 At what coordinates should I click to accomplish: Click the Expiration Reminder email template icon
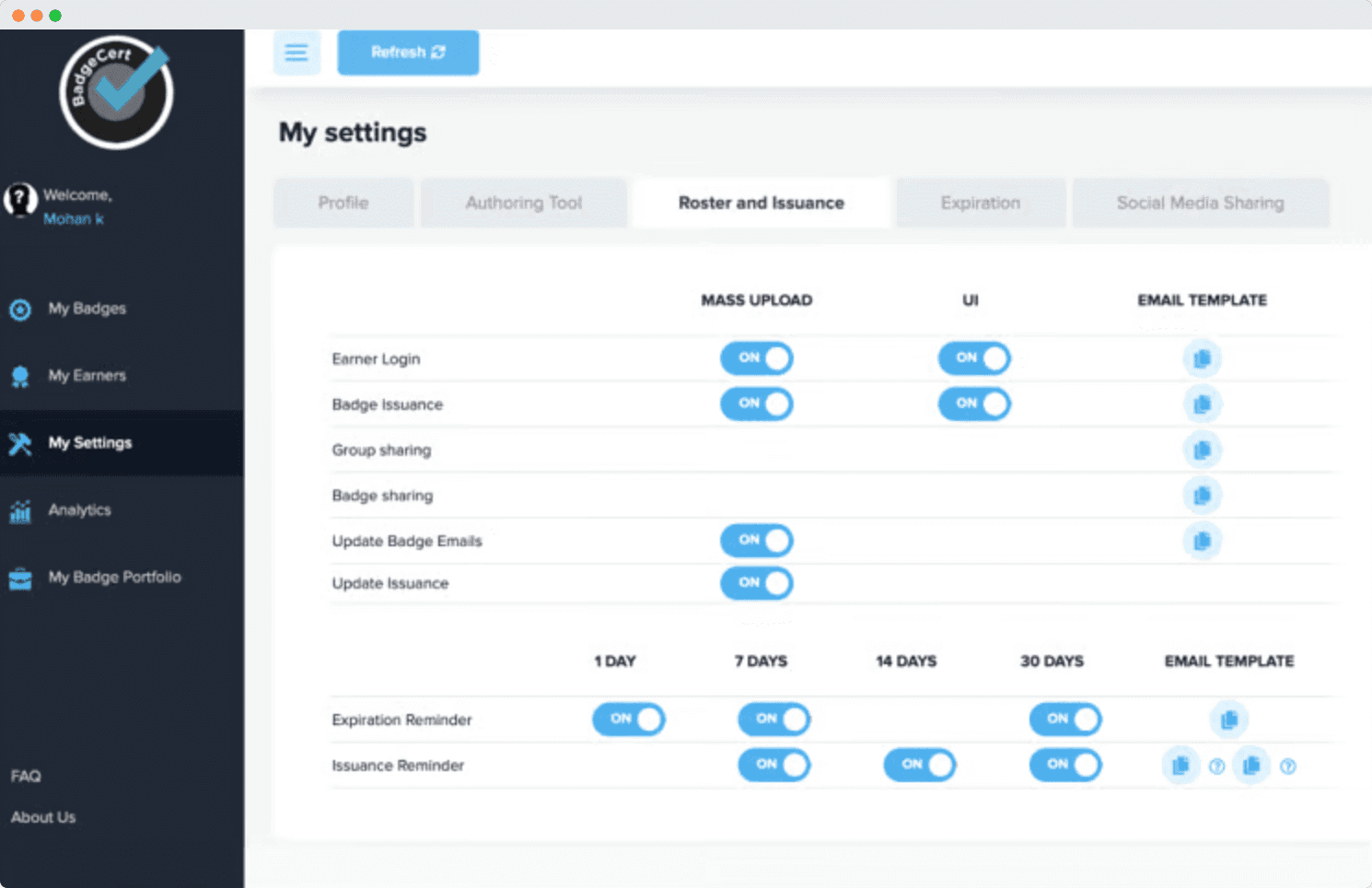(1228, 719)
